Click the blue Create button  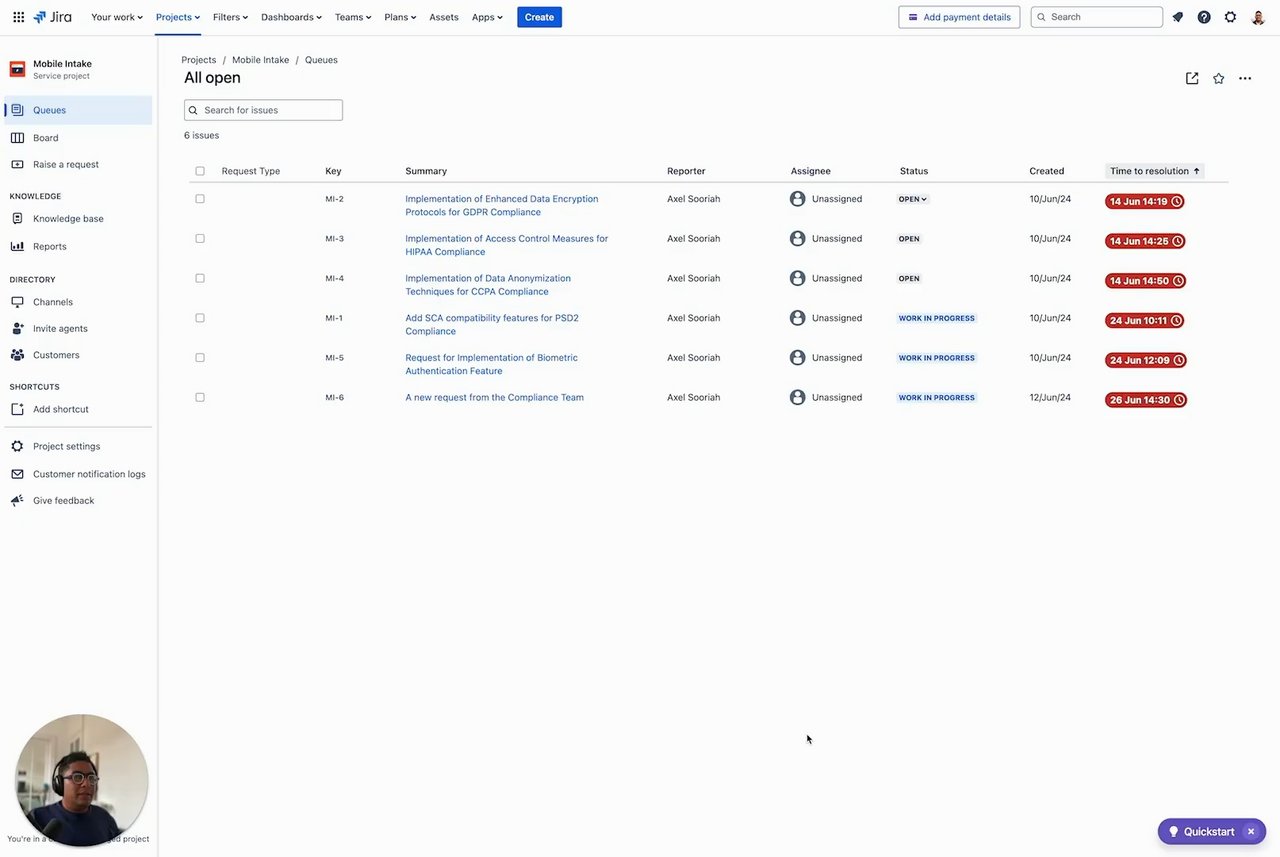coord(539,17)
